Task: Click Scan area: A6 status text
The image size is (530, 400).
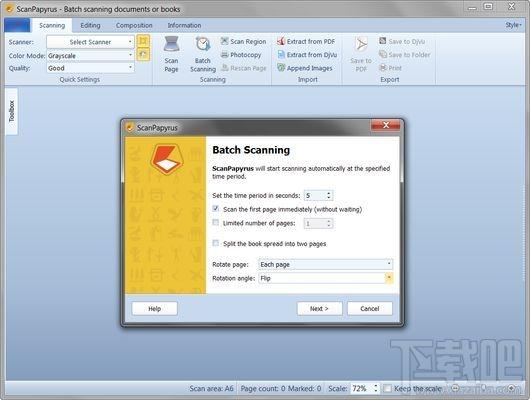Action: pos(211,389)
